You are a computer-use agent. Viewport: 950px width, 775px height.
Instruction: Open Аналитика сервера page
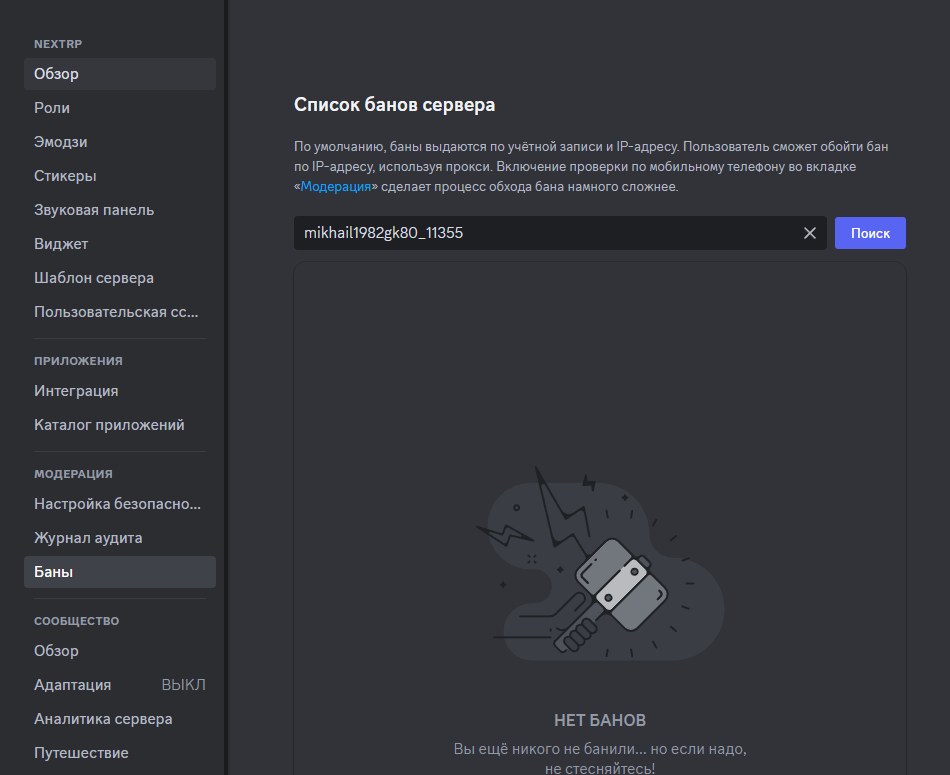pos(120,719)
